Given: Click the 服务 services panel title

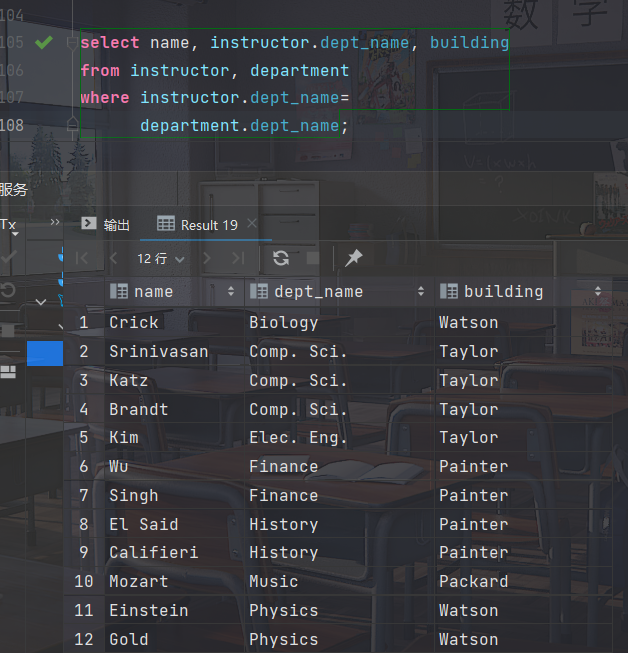Looking at the screenshot, I should [x=14, y=189].
